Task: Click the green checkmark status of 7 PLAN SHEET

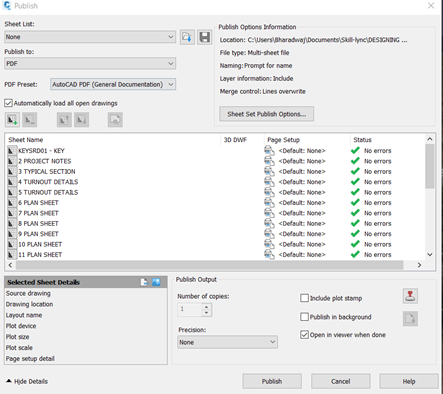Action: coord(355,213)
